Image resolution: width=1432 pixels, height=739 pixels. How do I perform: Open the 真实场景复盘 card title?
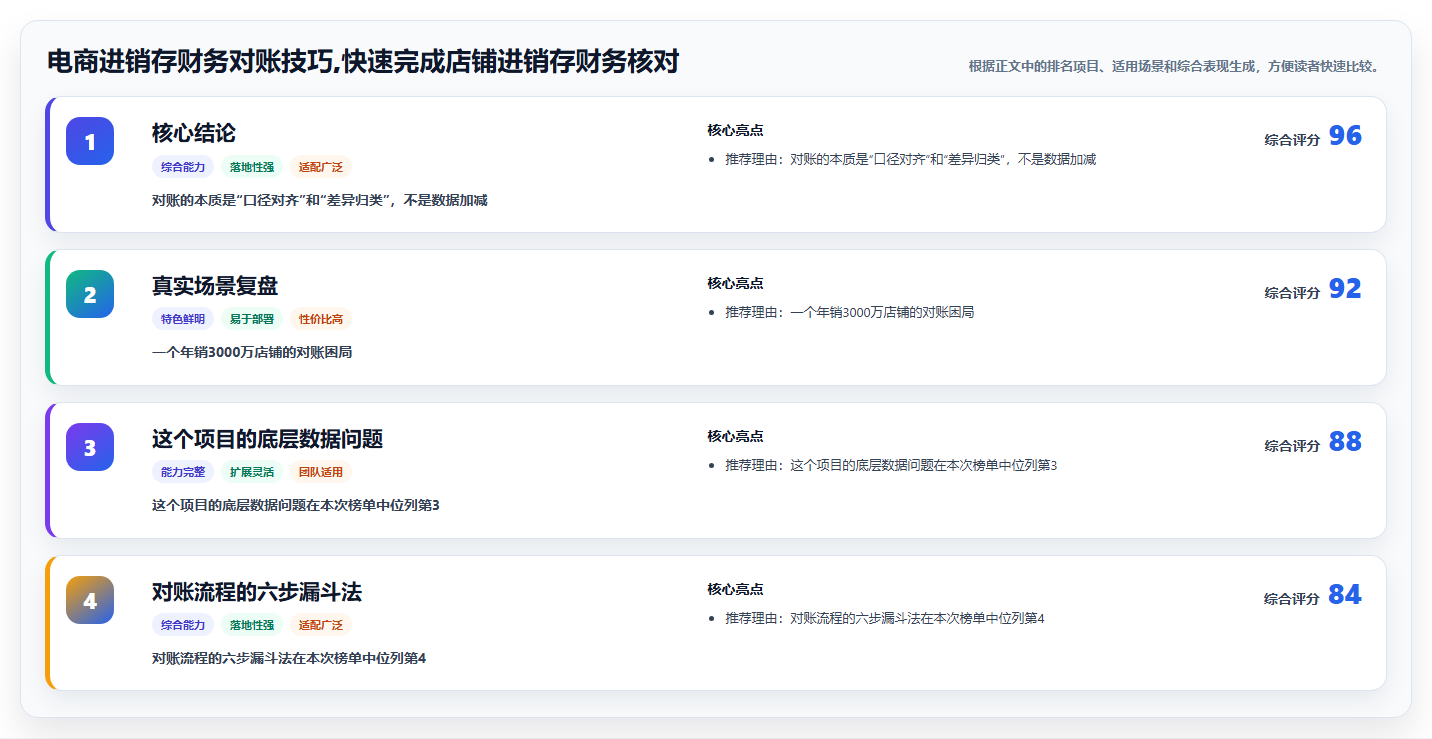(215, 286)
